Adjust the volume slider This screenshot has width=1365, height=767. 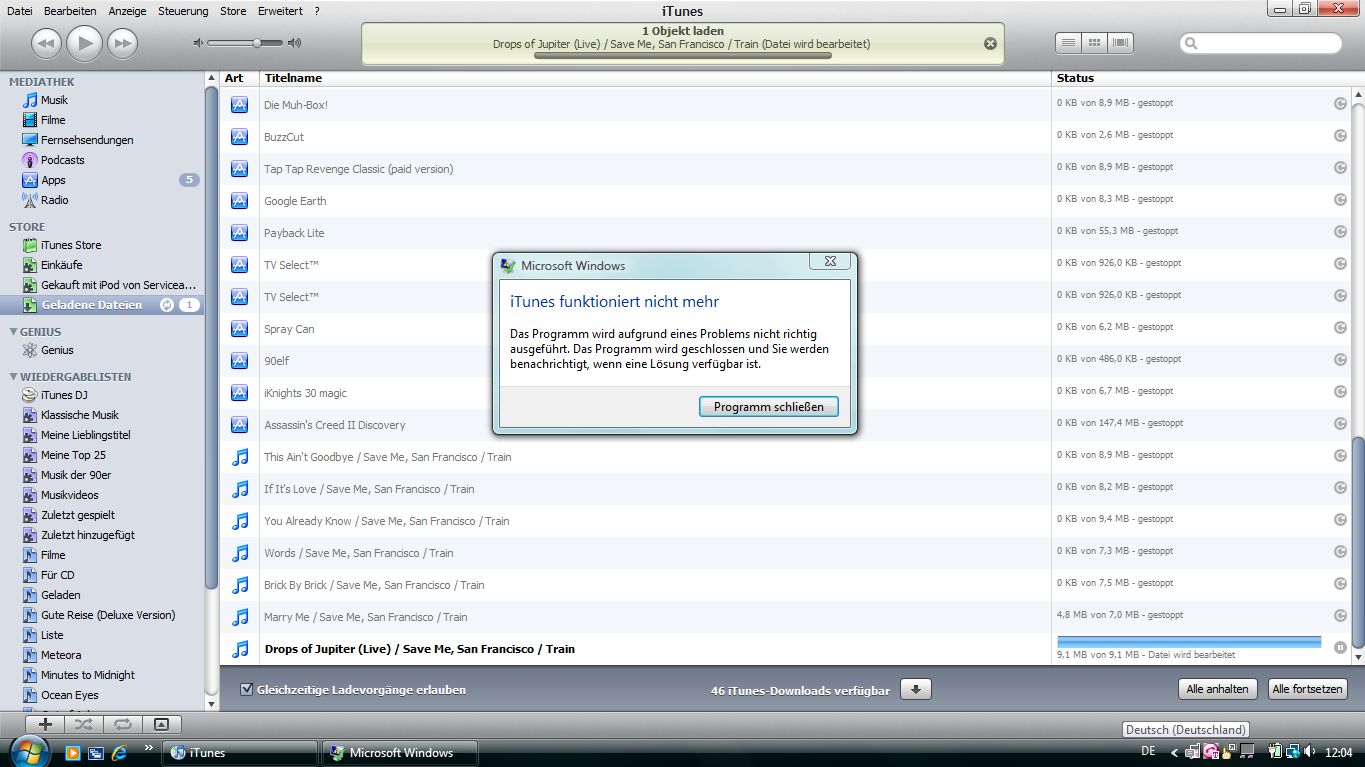257,43
